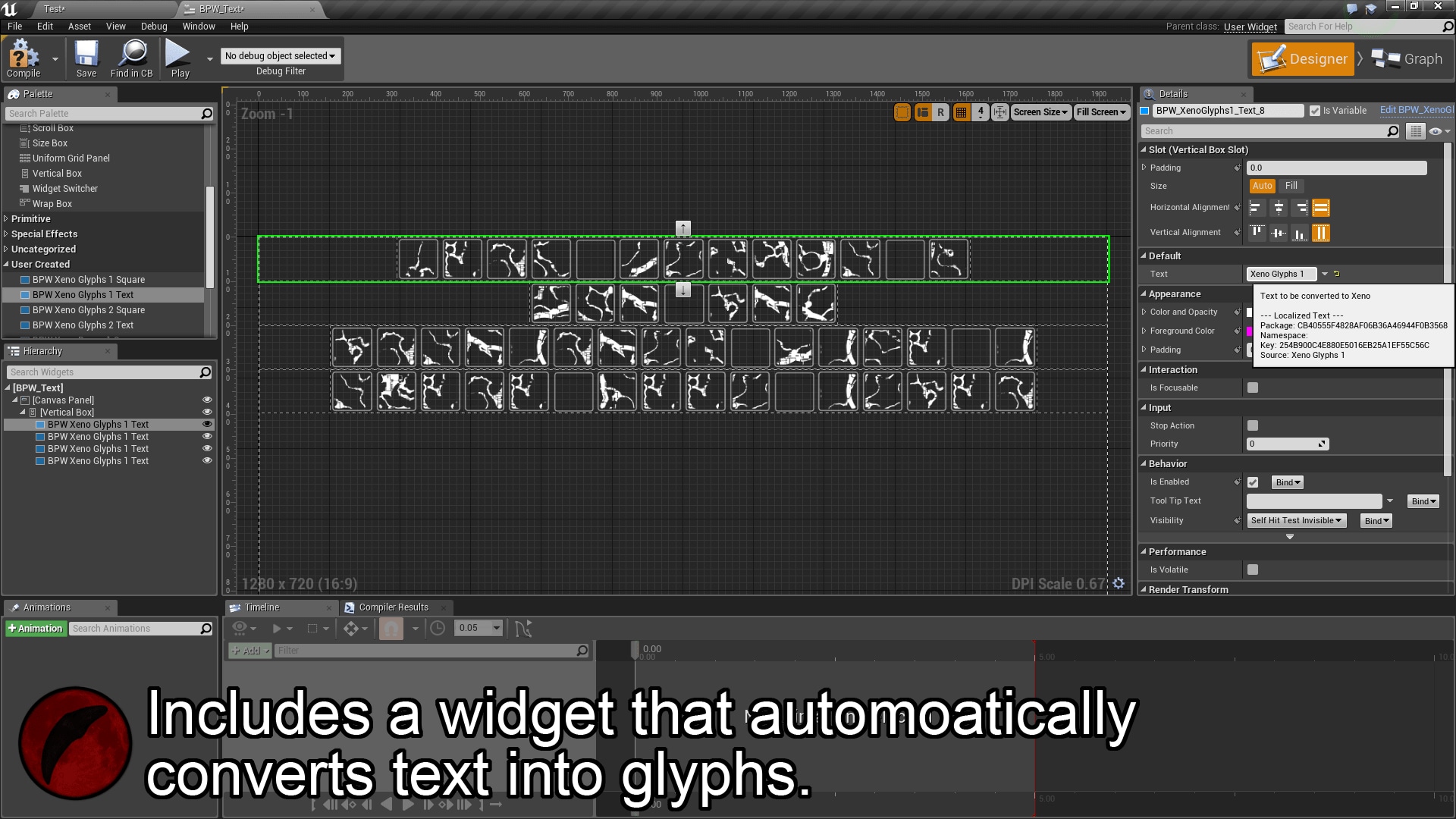This screenshot has height=819, width=1456.
Task: Switch to the Compiler Results tab
Action: click(x=395, y=607)
